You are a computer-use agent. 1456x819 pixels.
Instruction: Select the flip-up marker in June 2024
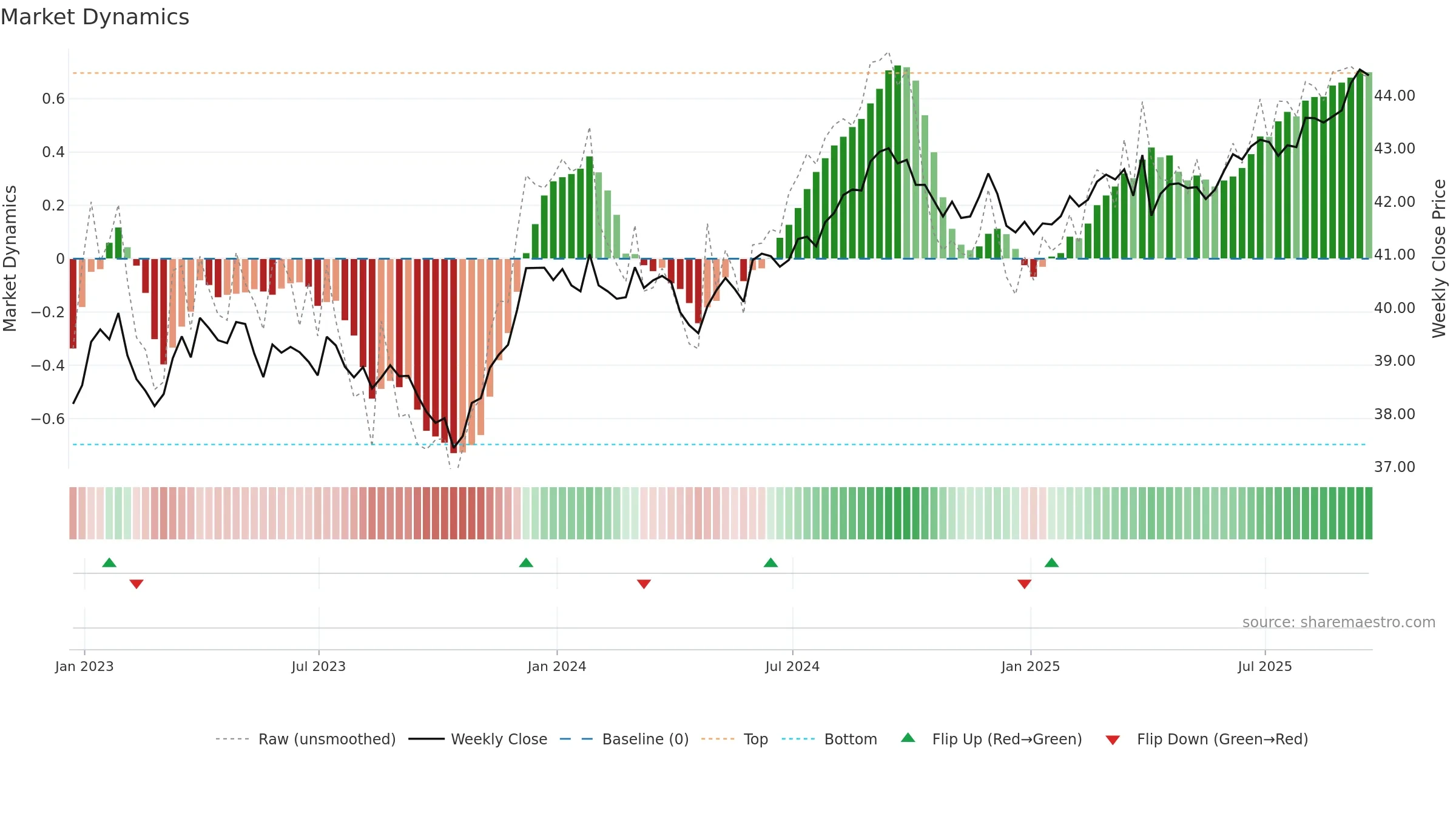click(770, 562)
